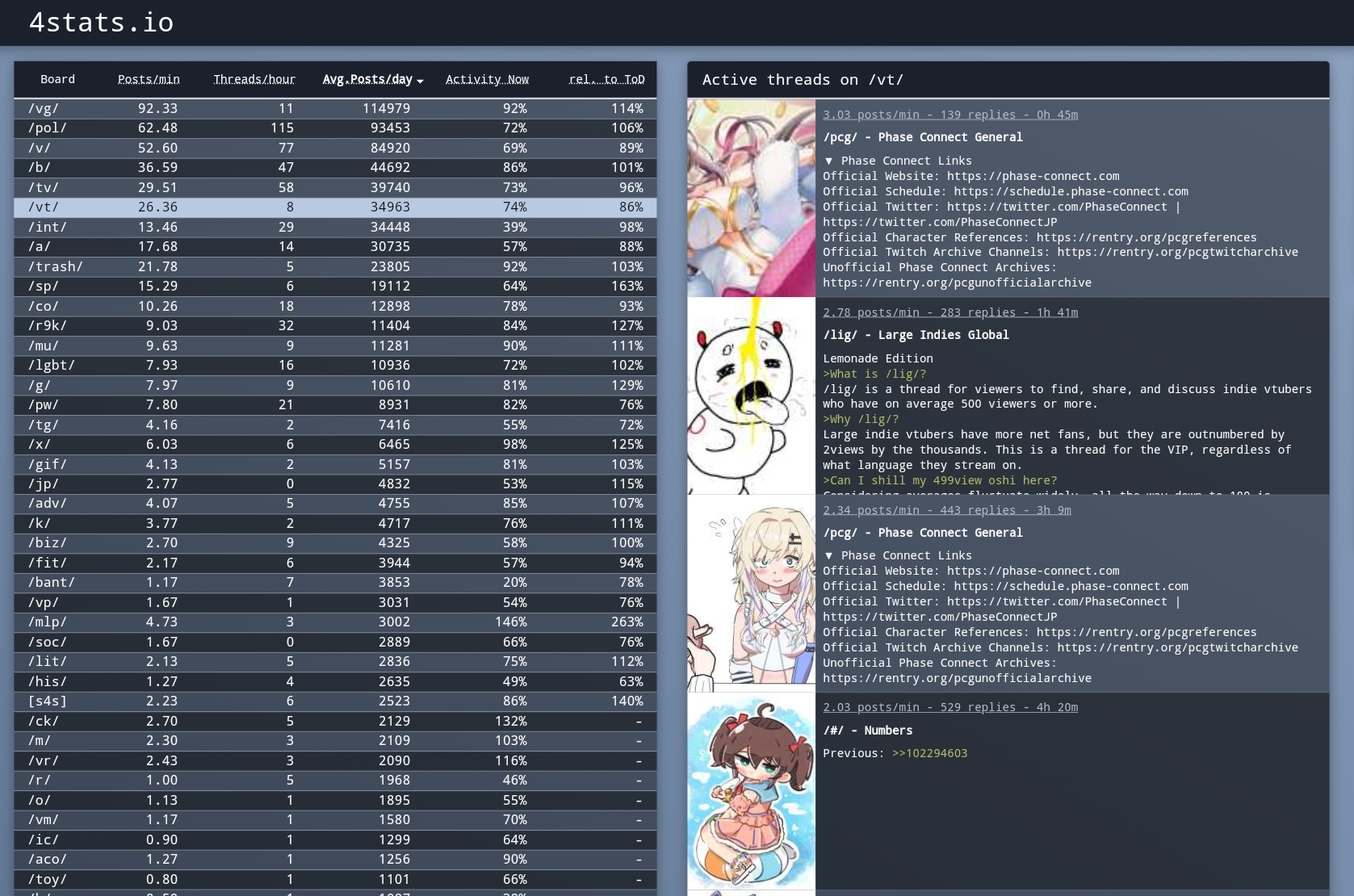The height and width of the screenshot is (896, 1354).
Task: Follow the >>102294603 previous thread quote link
Action: pos(929,753)
